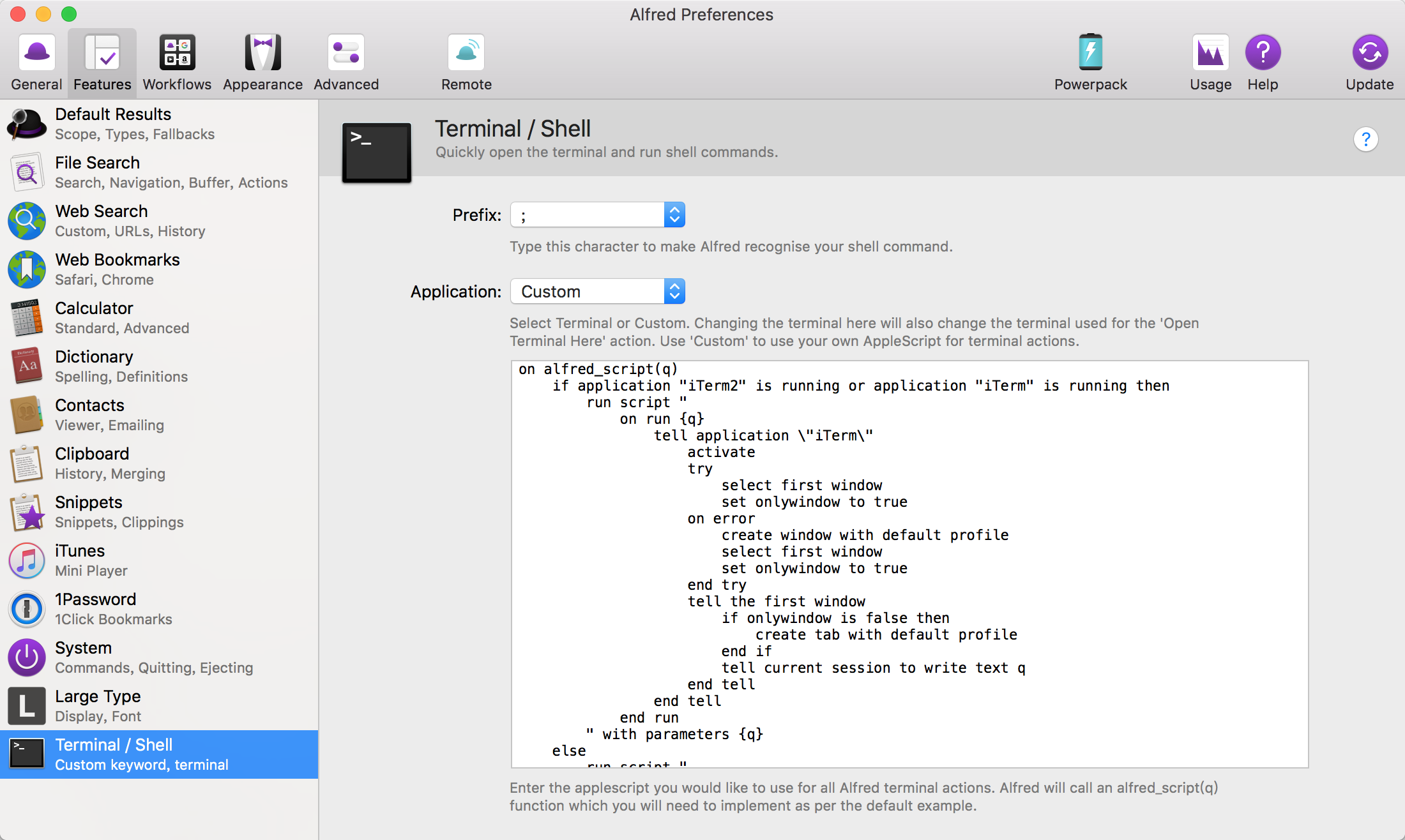Screen dimensions: 1405x840
Task: Select Default Results hat icon
Action: pos(27,124)
